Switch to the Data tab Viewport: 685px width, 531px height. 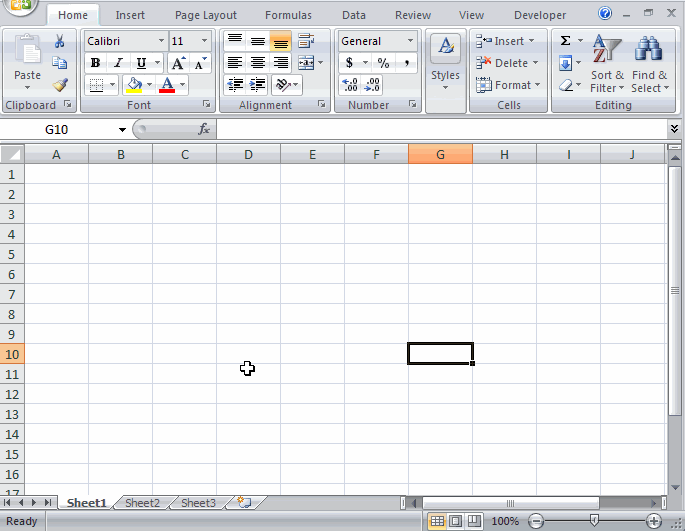tap(354, 15)
